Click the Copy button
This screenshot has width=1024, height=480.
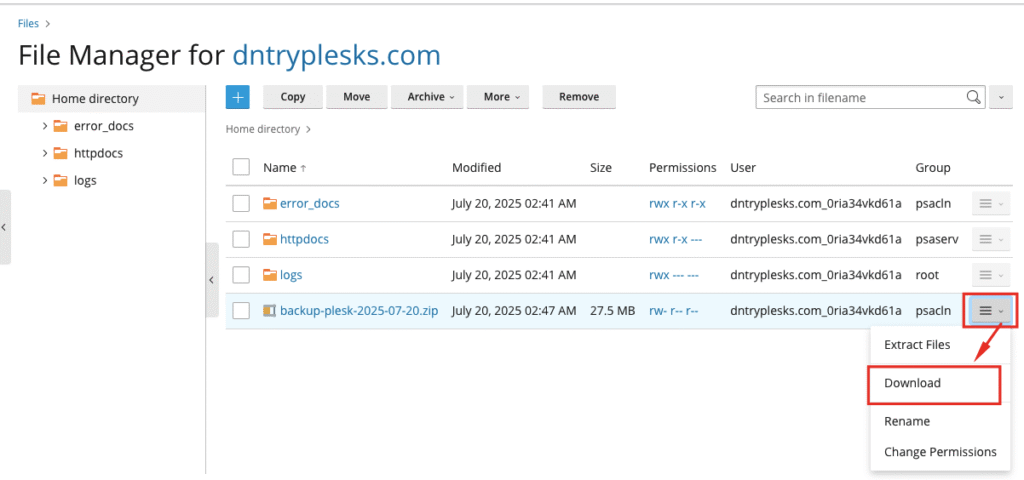click(x=293, y=97)
